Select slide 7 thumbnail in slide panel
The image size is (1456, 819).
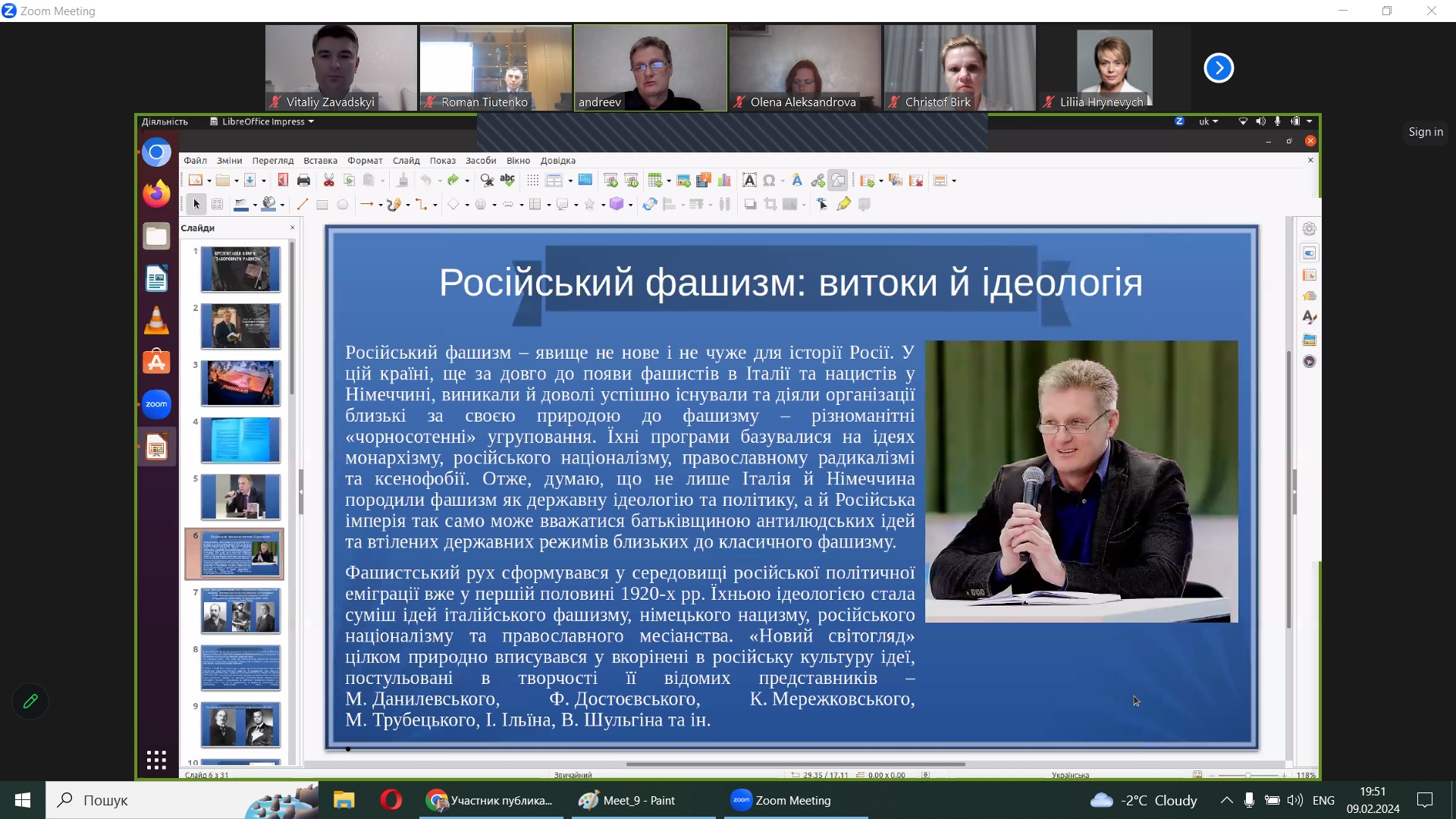(240, 611)
